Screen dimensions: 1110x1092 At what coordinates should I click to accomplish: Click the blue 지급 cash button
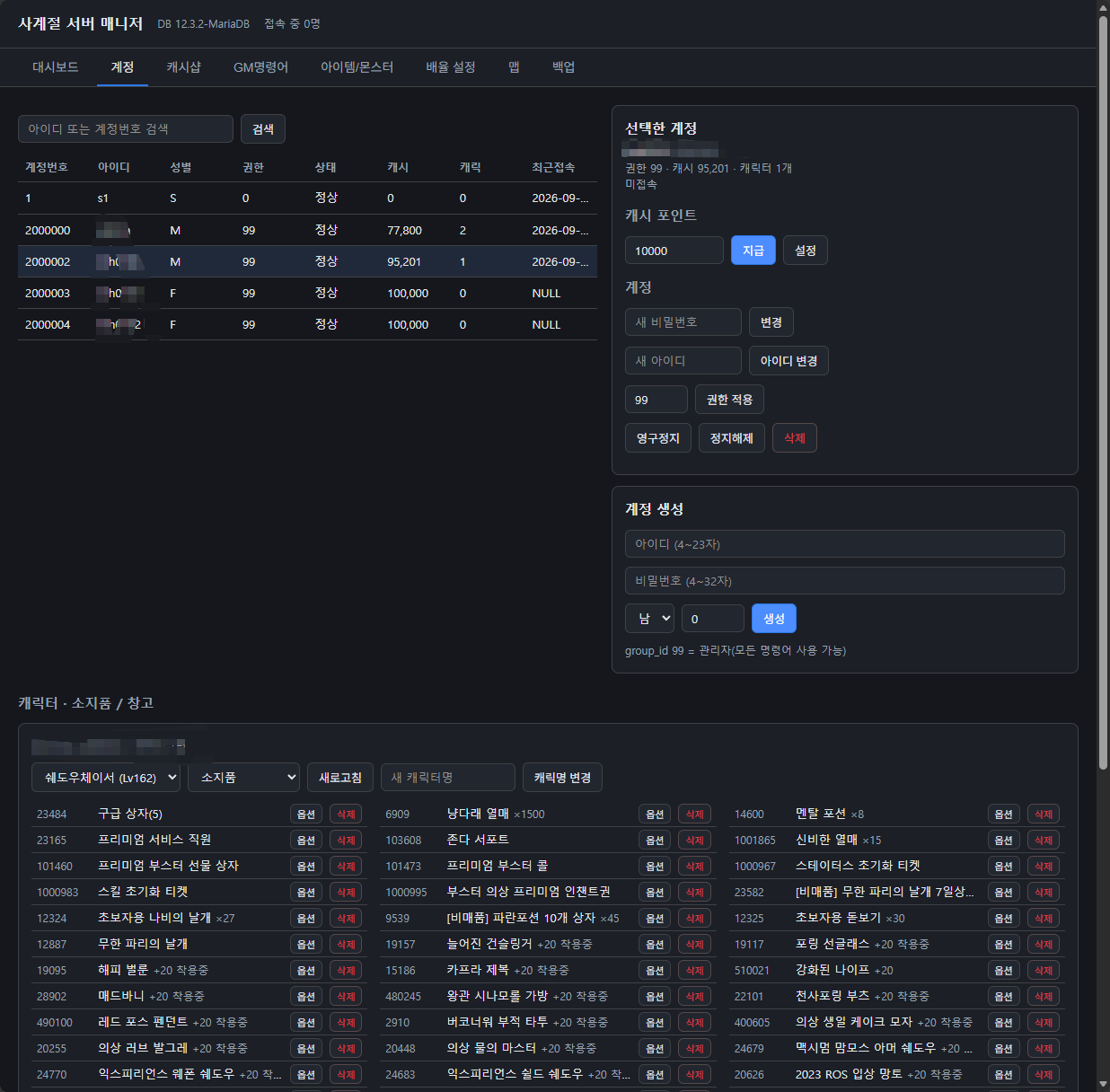coord(753,251)
